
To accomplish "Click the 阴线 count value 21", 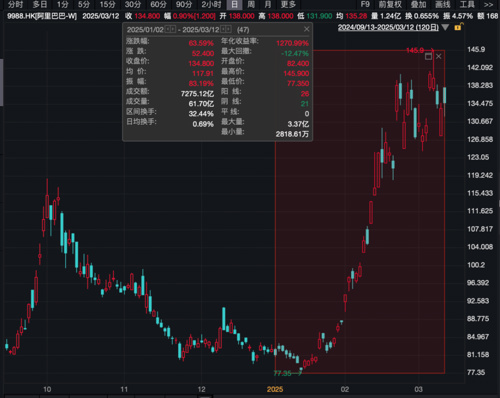I will (x=305, y=104).
